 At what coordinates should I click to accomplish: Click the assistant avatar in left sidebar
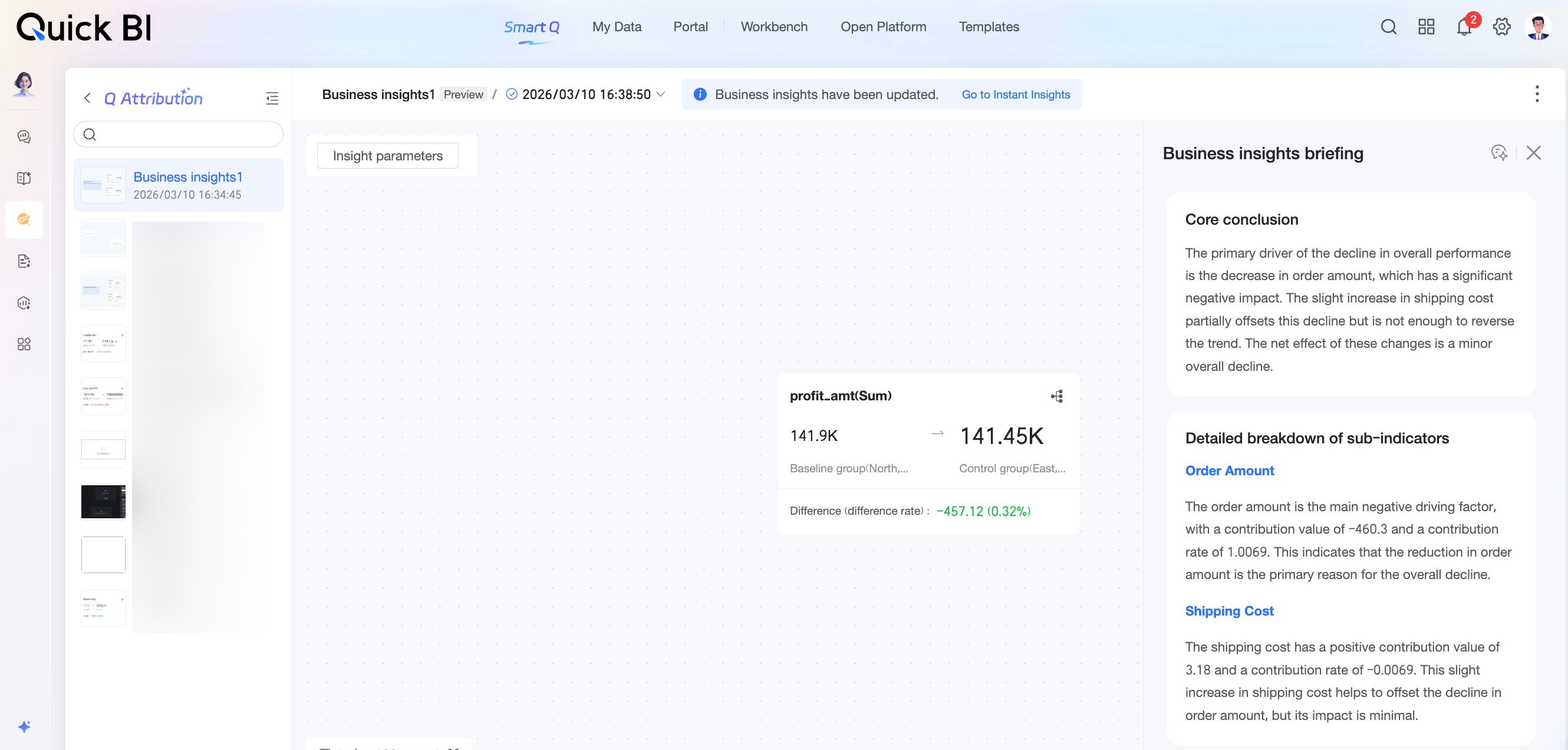click(x=24, y=83)
